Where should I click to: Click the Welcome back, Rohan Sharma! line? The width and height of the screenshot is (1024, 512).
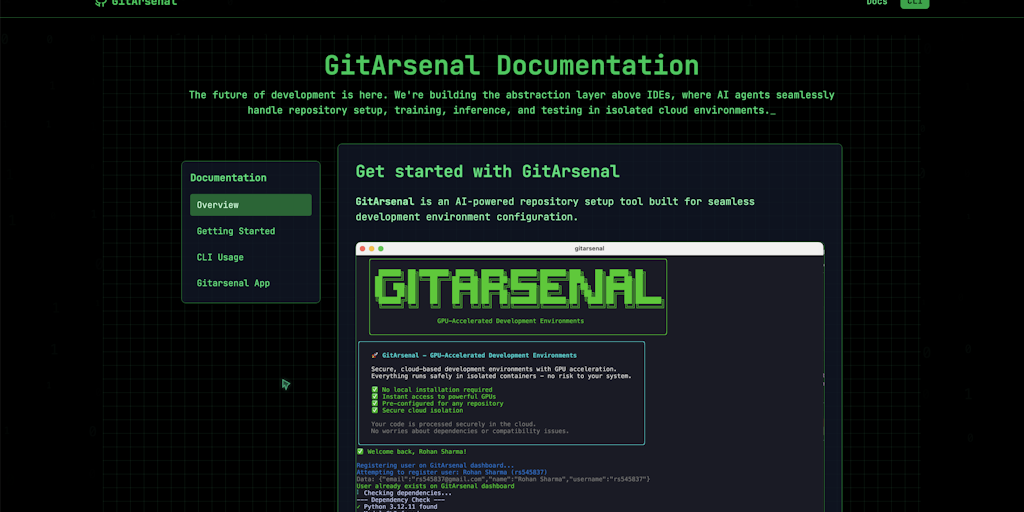tap(411, 451)
